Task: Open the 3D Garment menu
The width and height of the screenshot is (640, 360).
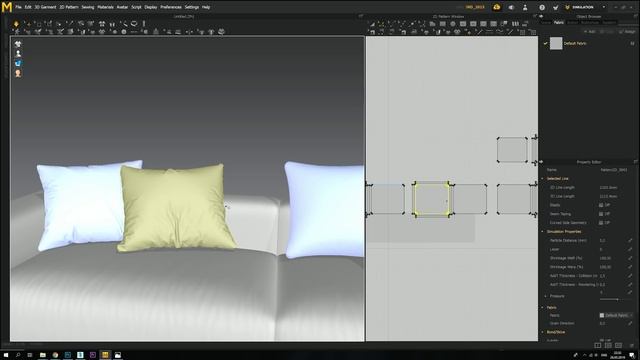Action: (x=45, y=7)
